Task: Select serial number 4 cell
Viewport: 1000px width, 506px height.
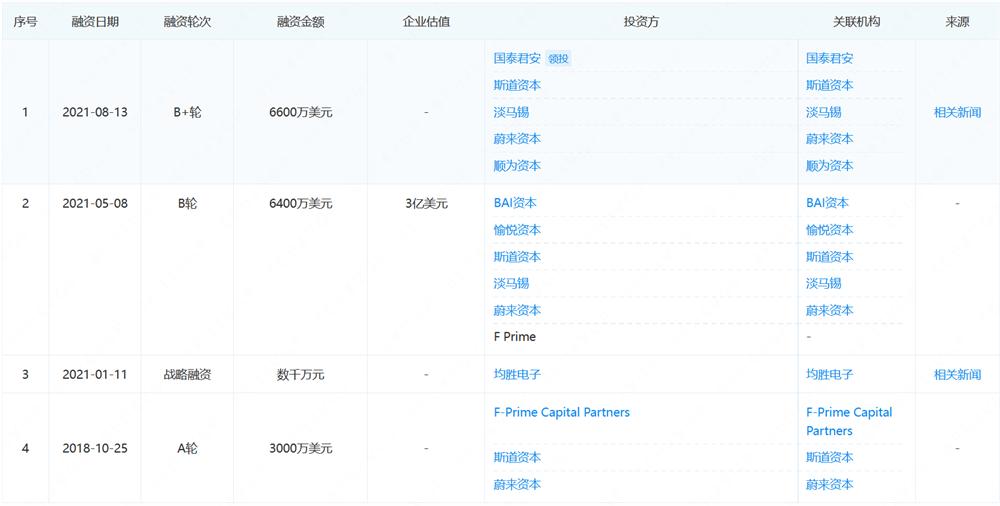Action: [25, 449]
